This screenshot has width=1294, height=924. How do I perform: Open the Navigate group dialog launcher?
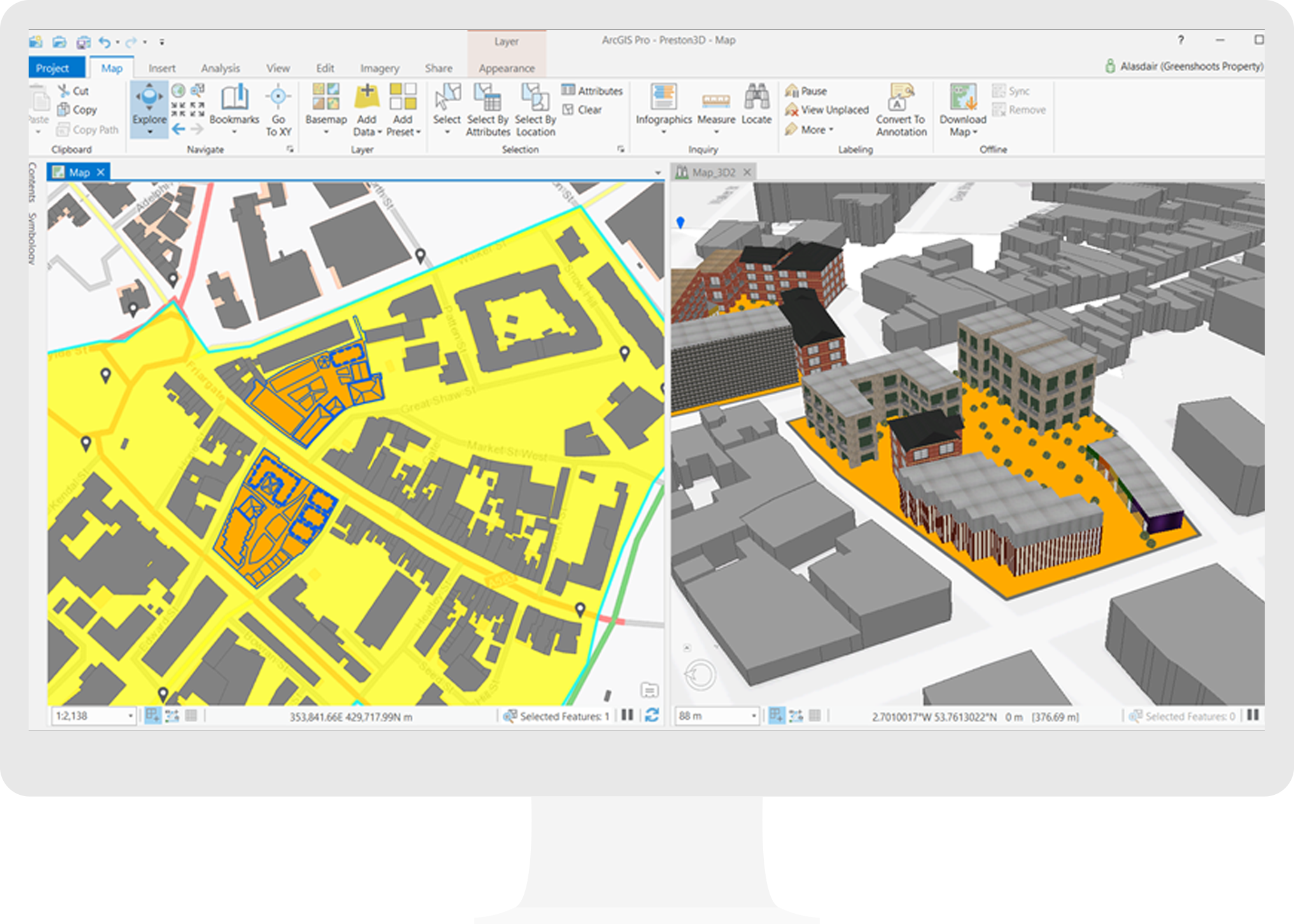290,149
